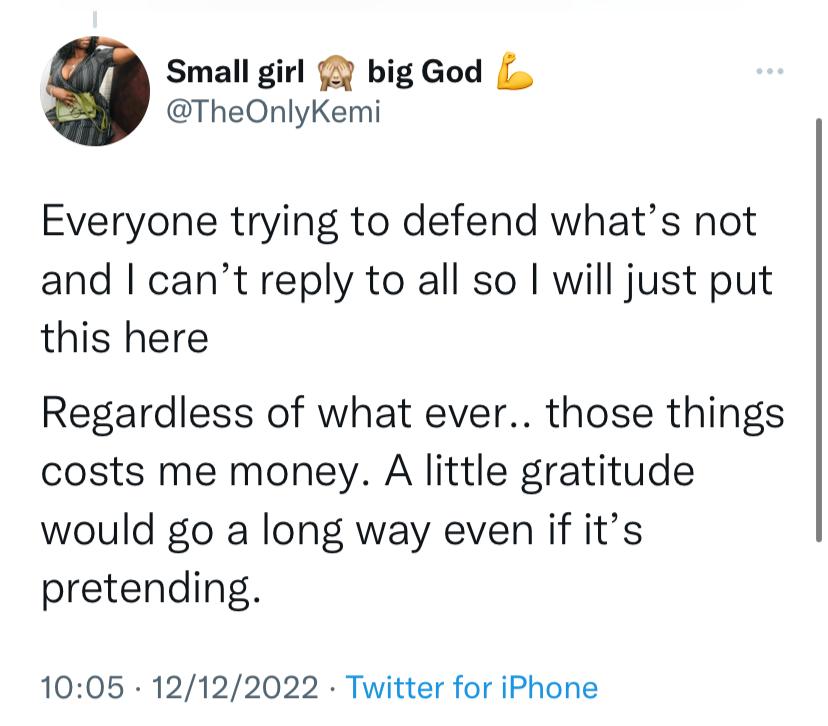828x726 pixels.
Task: Click the word 'gratitude' in tweet
Action: (607, 473)
